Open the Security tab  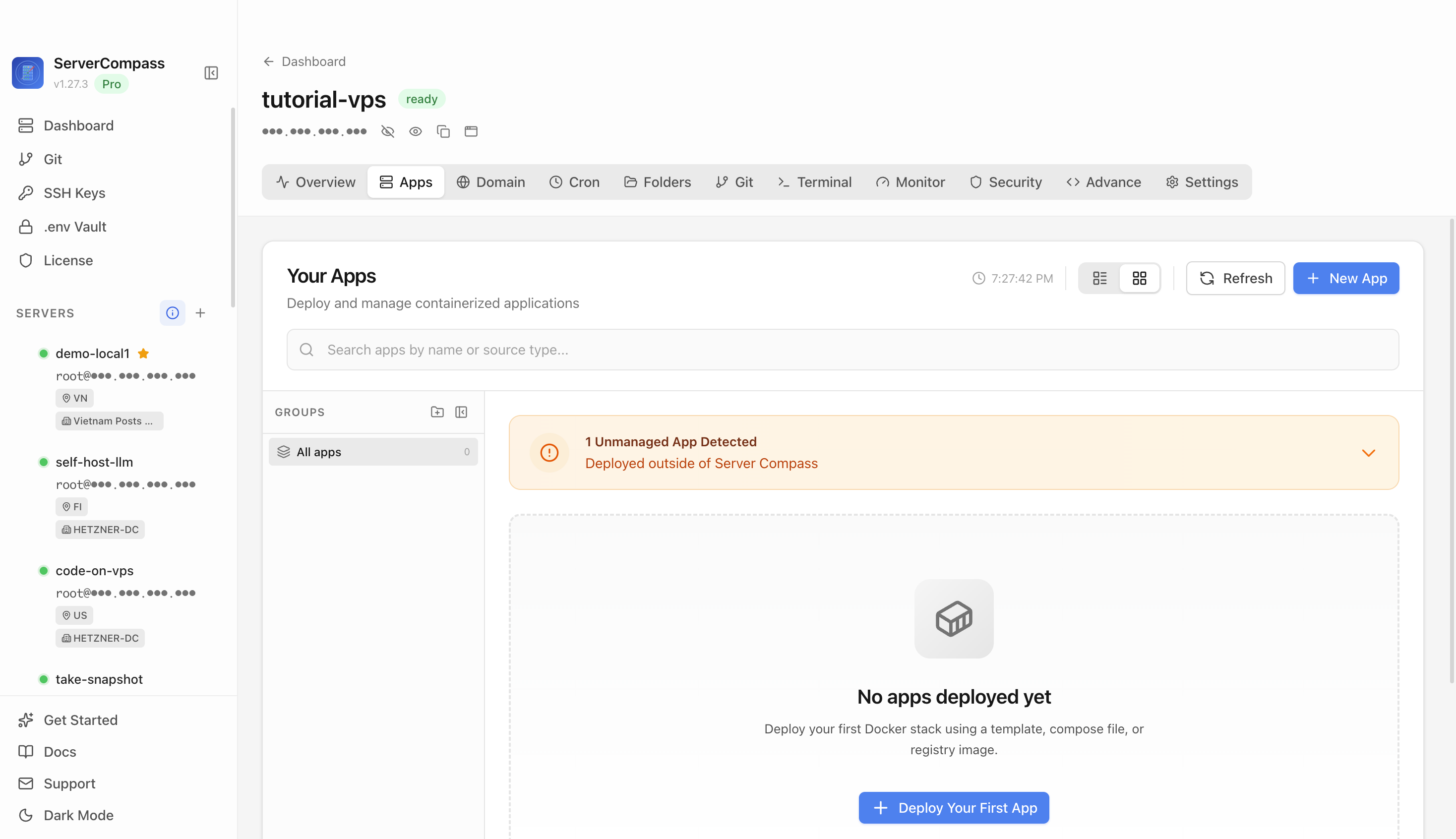pyautogui.click(x=1006, y=182)
